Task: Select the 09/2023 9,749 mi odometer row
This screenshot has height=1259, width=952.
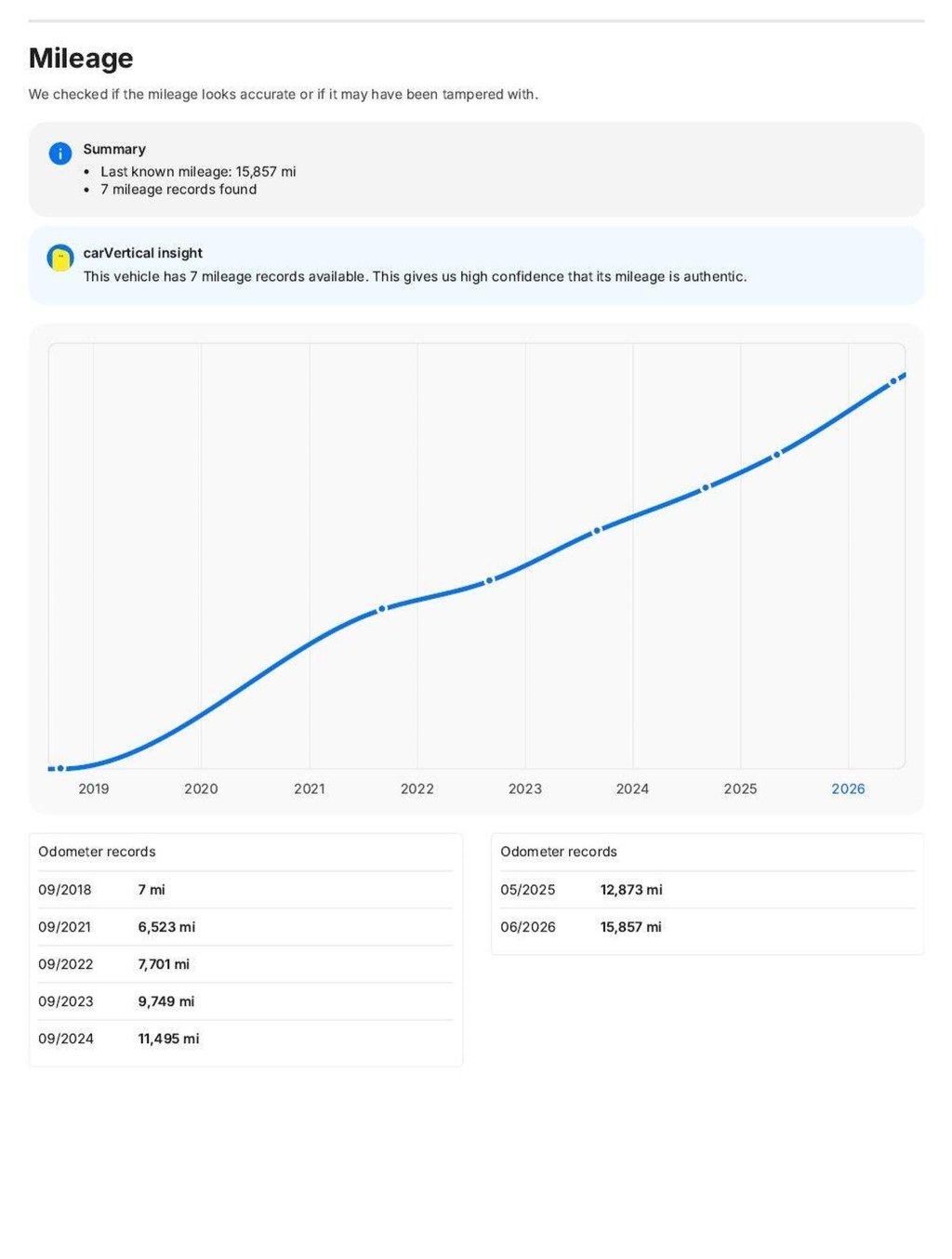Action: click(245, 1001)
